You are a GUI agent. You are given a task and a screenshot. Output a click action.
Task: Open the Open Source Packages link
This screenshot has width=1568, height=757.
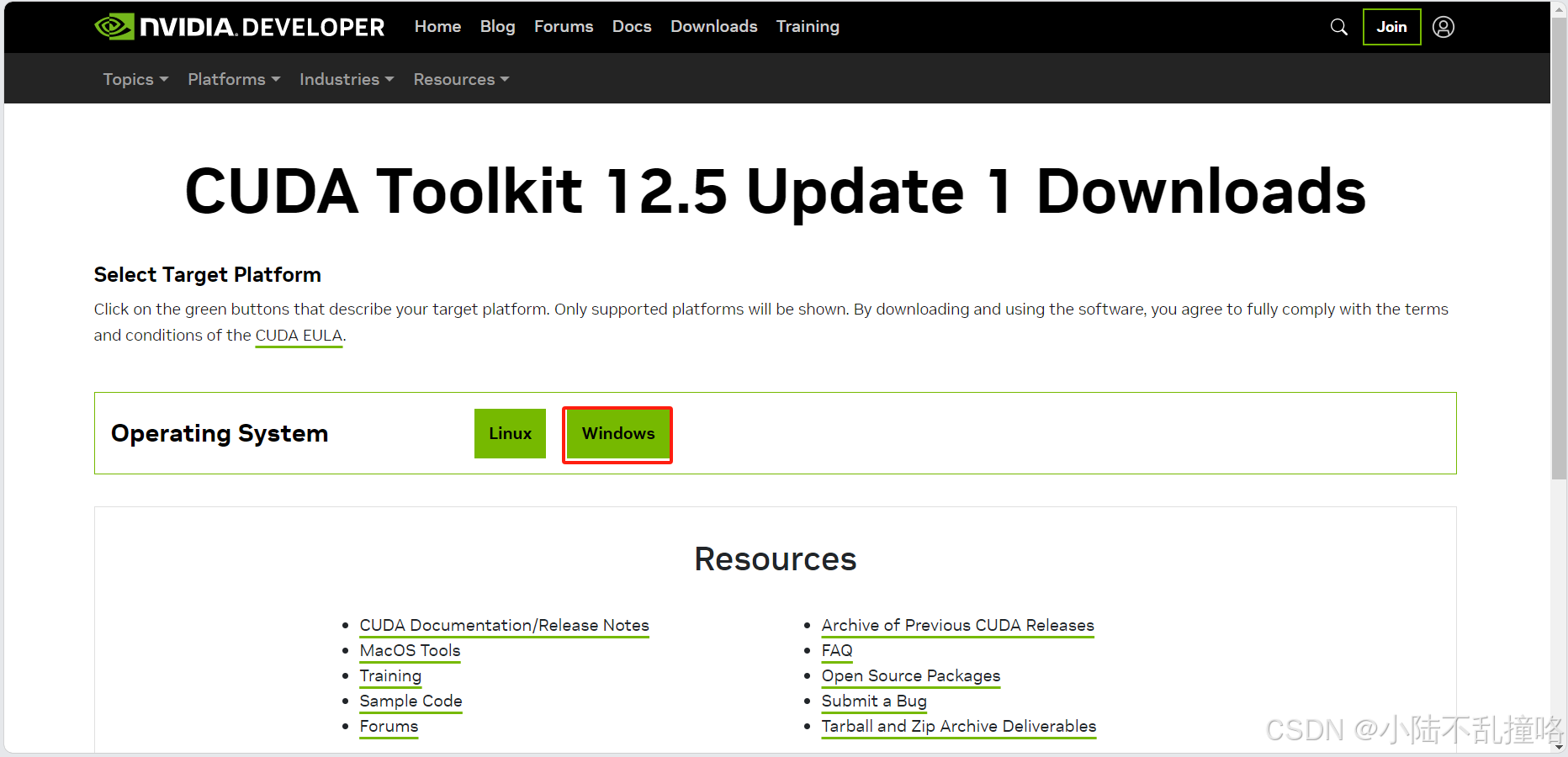click(x=911, y=676)
